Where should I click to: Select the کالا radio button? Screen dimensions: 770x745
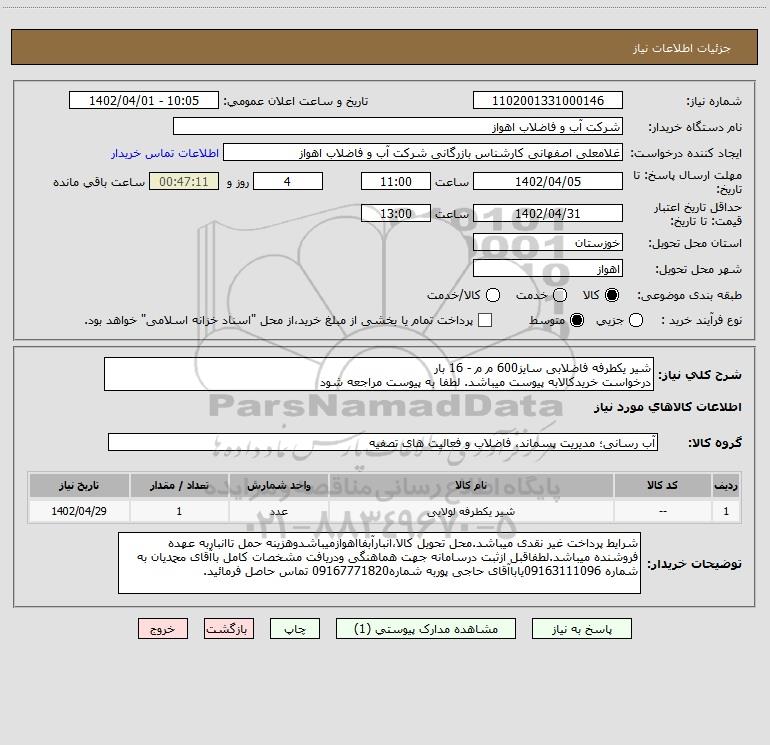tap(612, 295)
